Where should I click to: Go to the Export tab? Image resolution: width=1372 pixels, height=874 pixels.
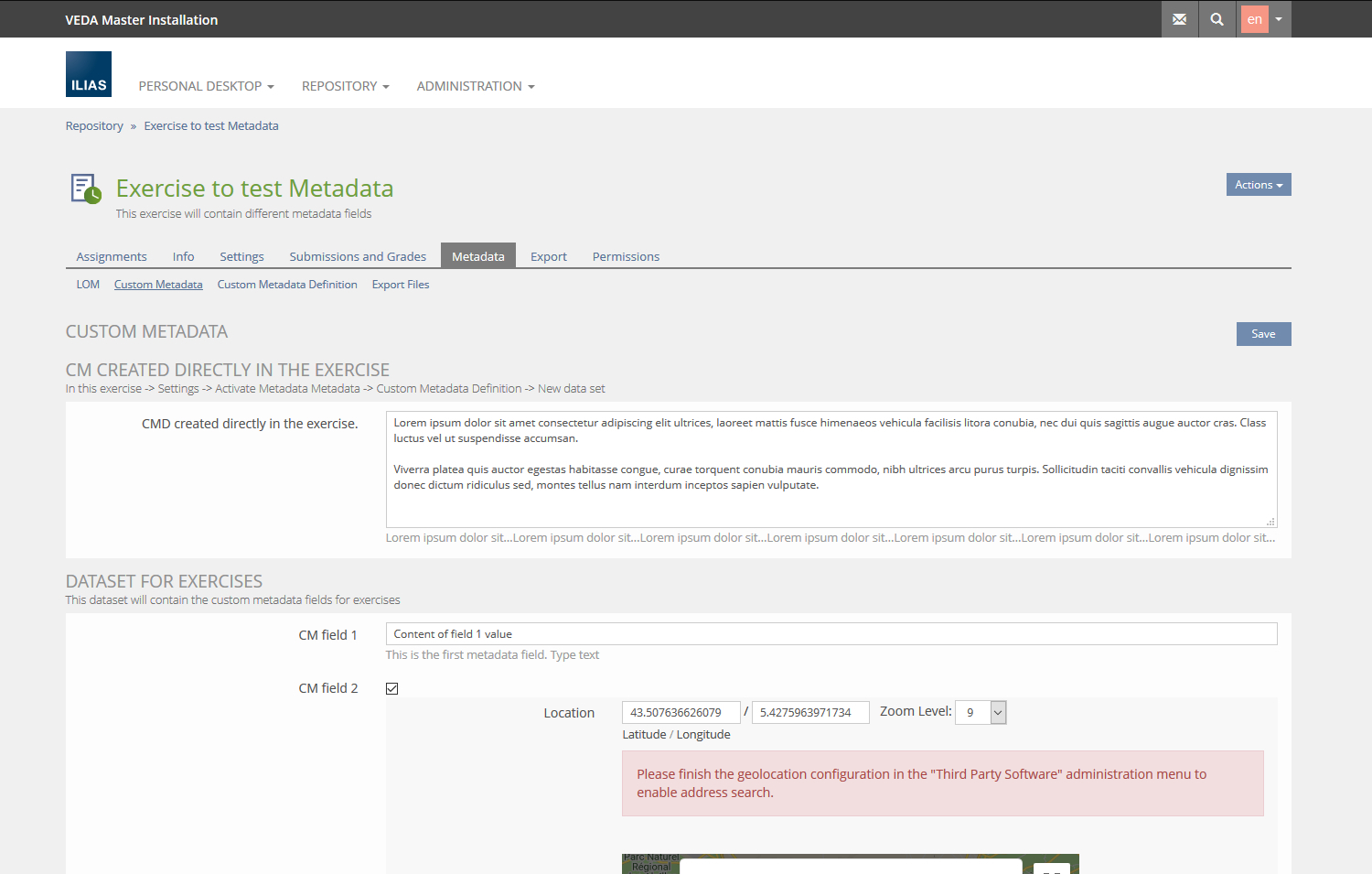coord(549,256)
